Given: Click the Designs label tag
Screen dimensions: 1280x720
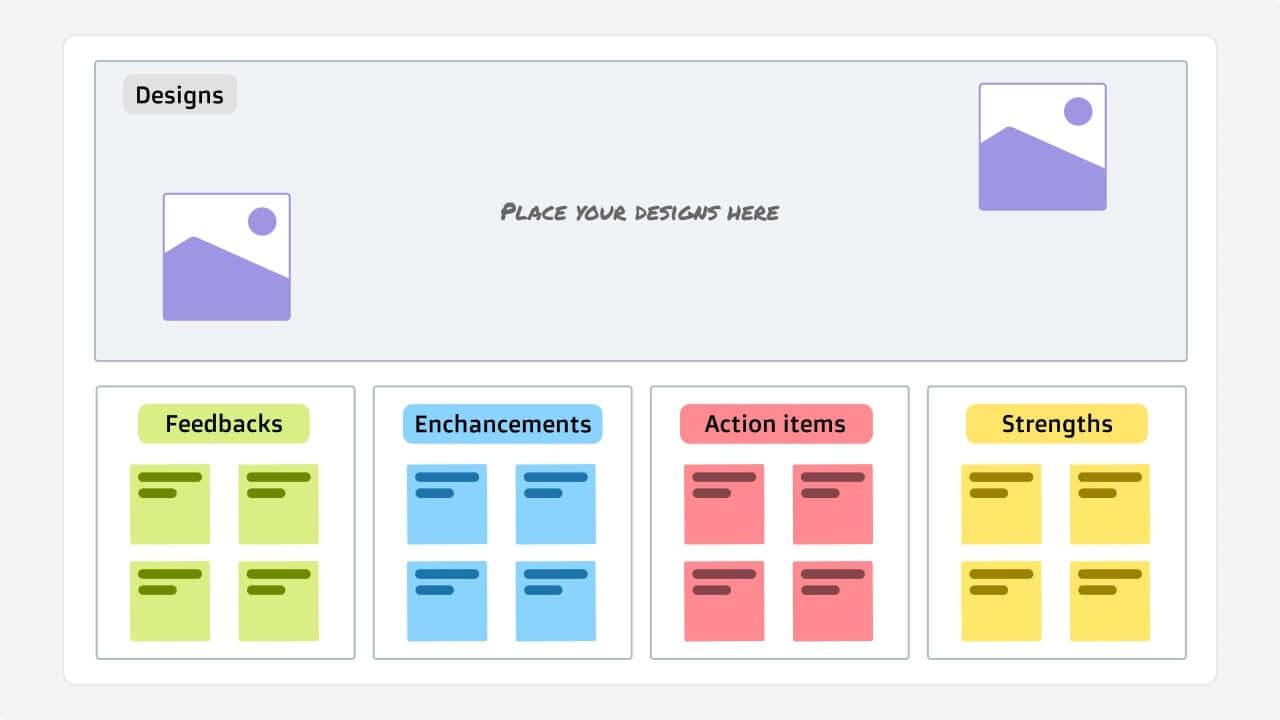Looking at the screenshot, I should coord(180,95).
